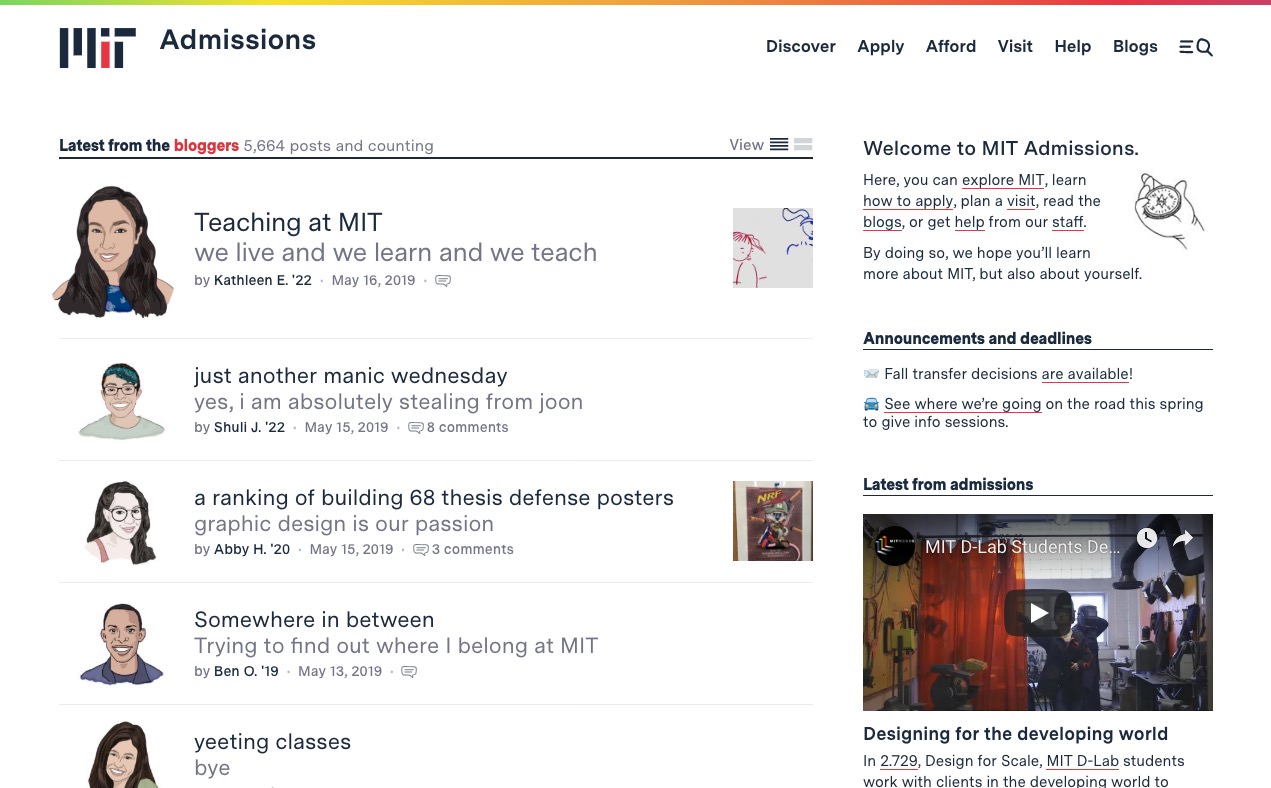This screenshot has height=788, width=1271.
Task: Switch to large card view icon
Action: pyautogui.click(x=803, y=145)
